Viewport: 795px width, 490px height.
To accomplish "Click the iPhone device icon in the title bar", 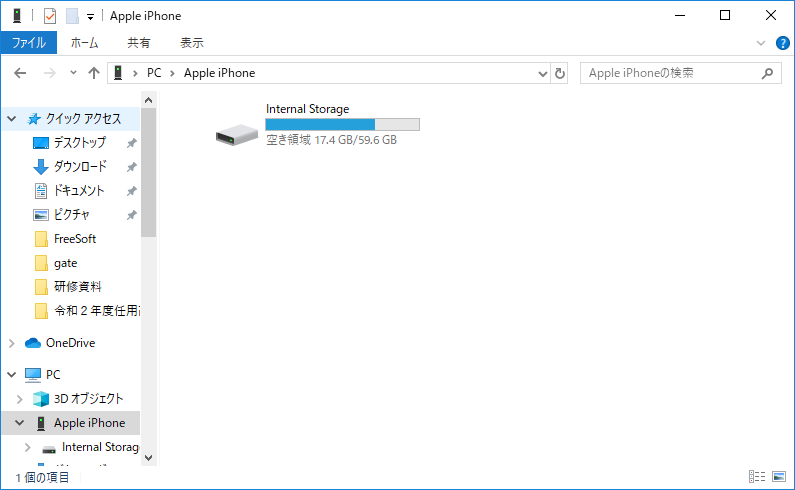I will [x=17, y=16].
